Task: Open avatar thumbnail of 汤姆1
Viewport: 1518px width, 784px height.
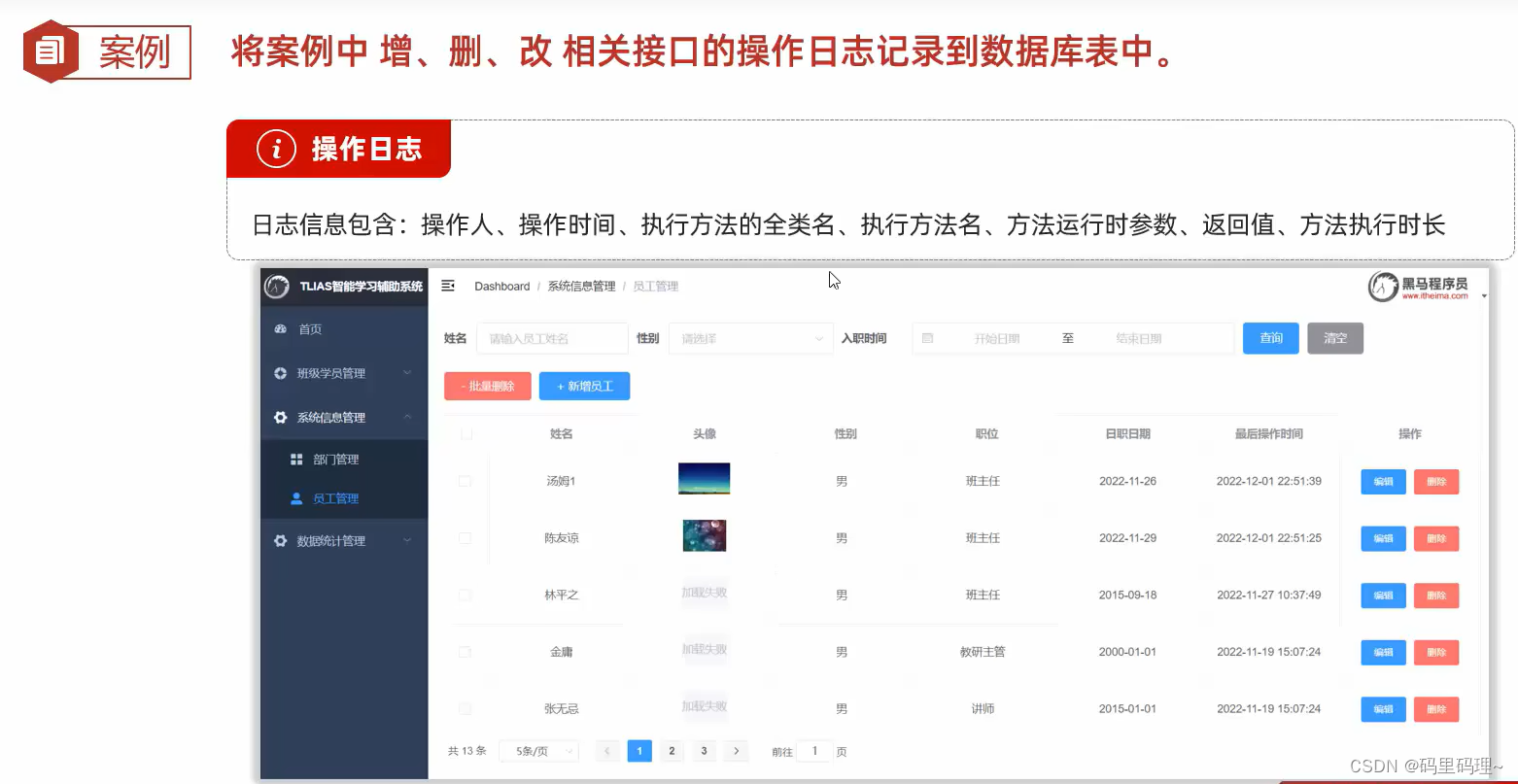Action: tap(705, 479)
